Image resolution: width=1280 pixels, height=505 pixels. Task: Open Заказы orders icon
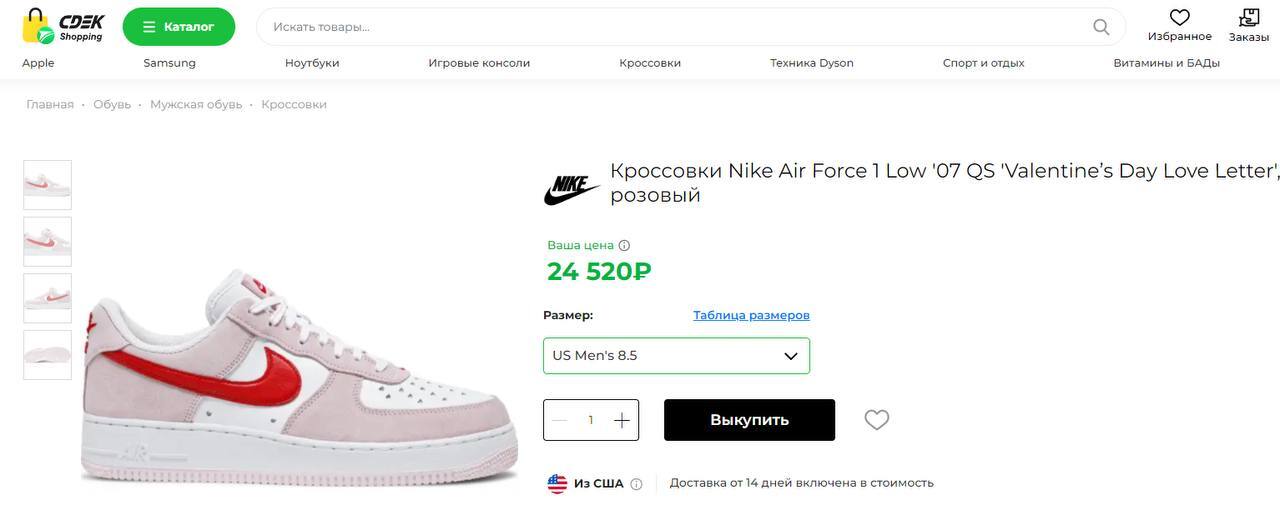(x=1249, y=18)
